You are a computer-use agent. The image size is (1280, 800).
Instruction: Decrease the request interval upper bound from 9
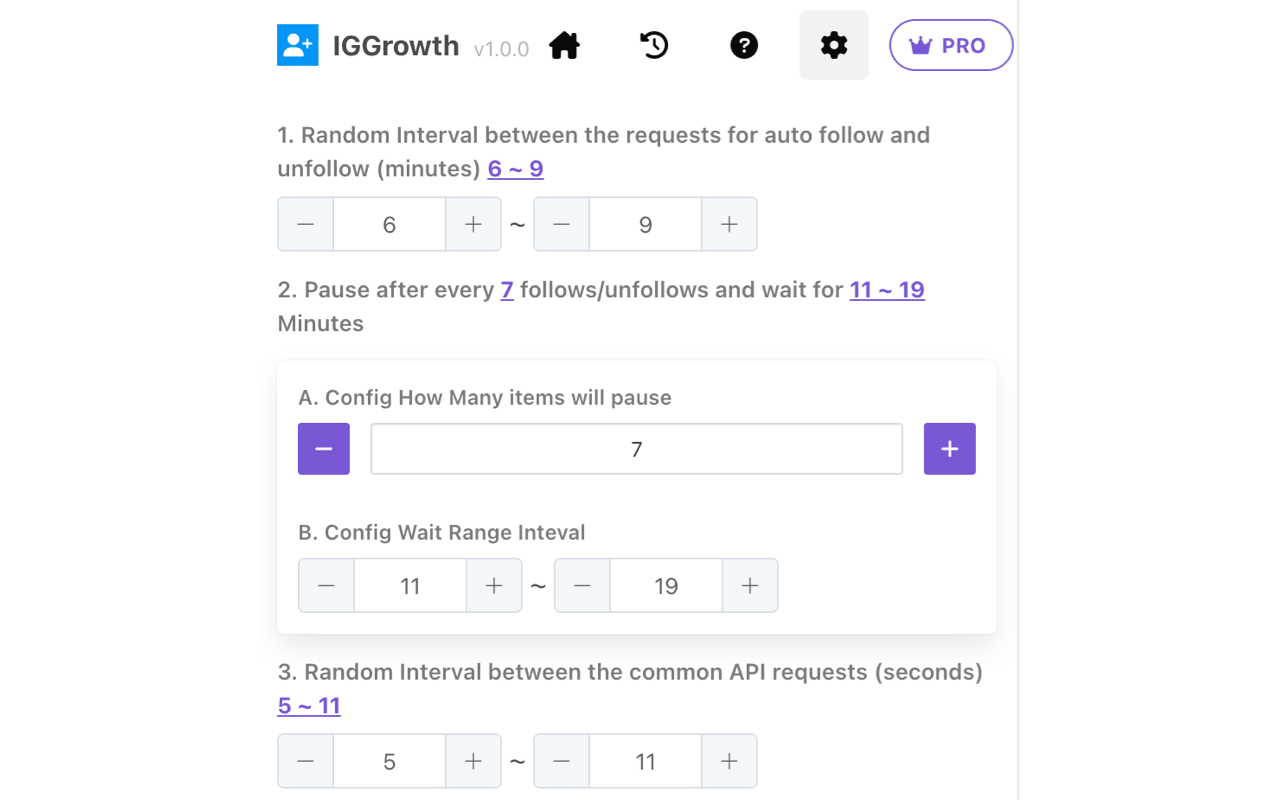[561, 224]
